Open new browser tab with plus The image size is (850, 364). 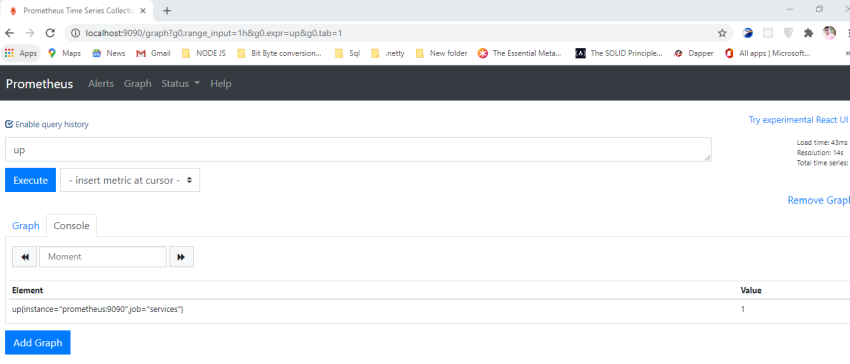tap(167, 10)
